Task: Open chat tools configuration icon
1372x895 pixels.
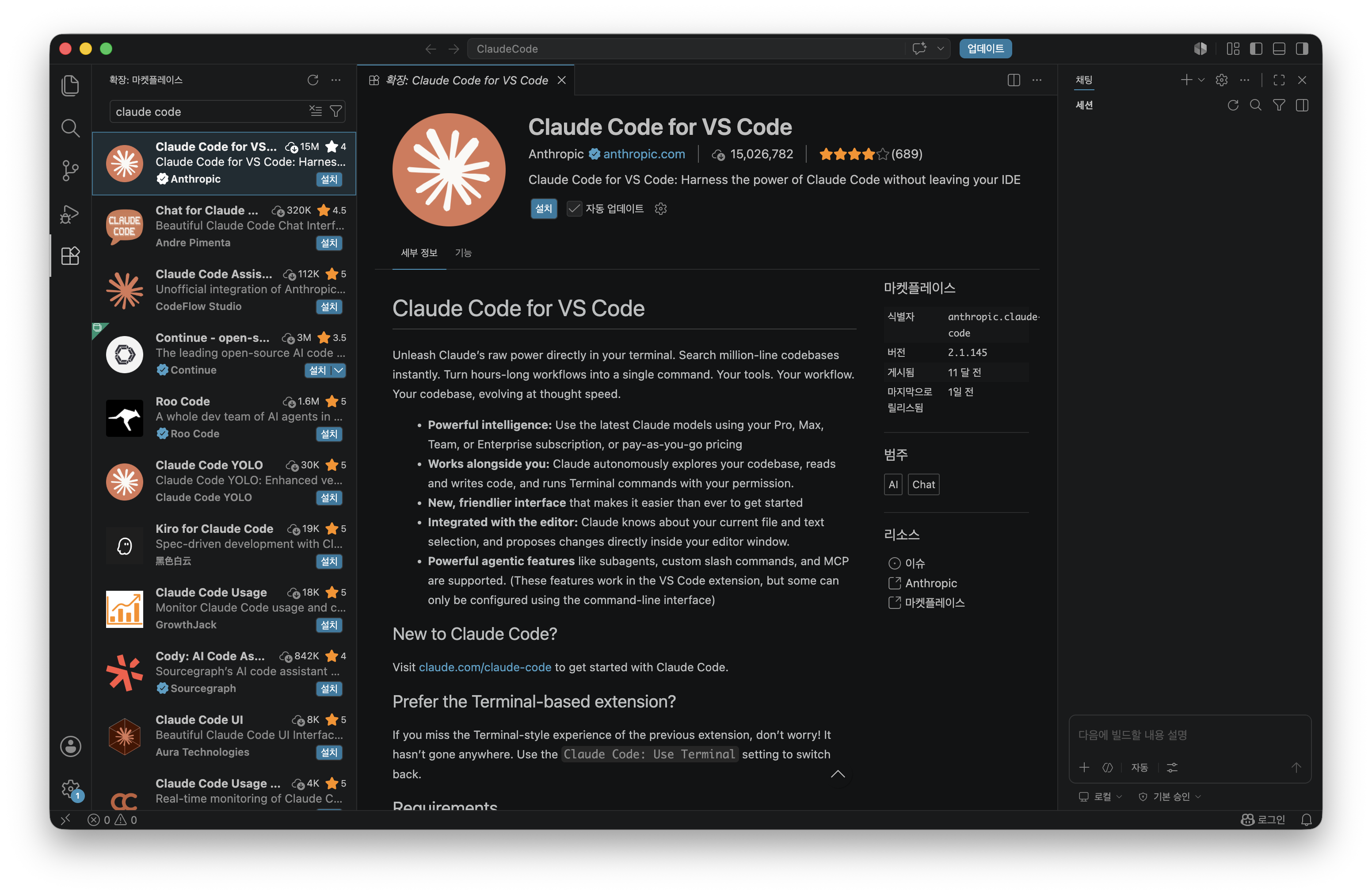Action: pyautogui.click(x=1172, y=768)
